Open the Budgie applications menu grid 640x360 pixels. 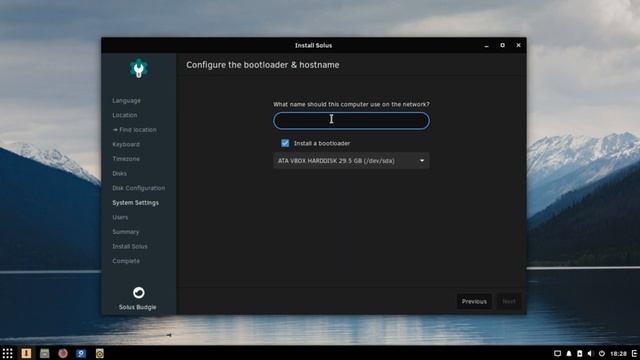(x=7, y=353)
